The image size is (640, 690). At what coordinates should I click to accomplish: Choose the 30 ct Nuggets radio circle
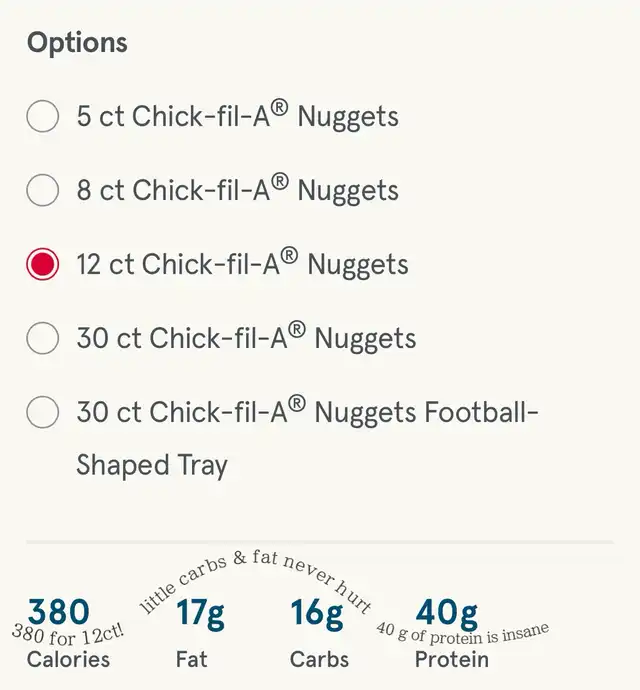[42, 338]
